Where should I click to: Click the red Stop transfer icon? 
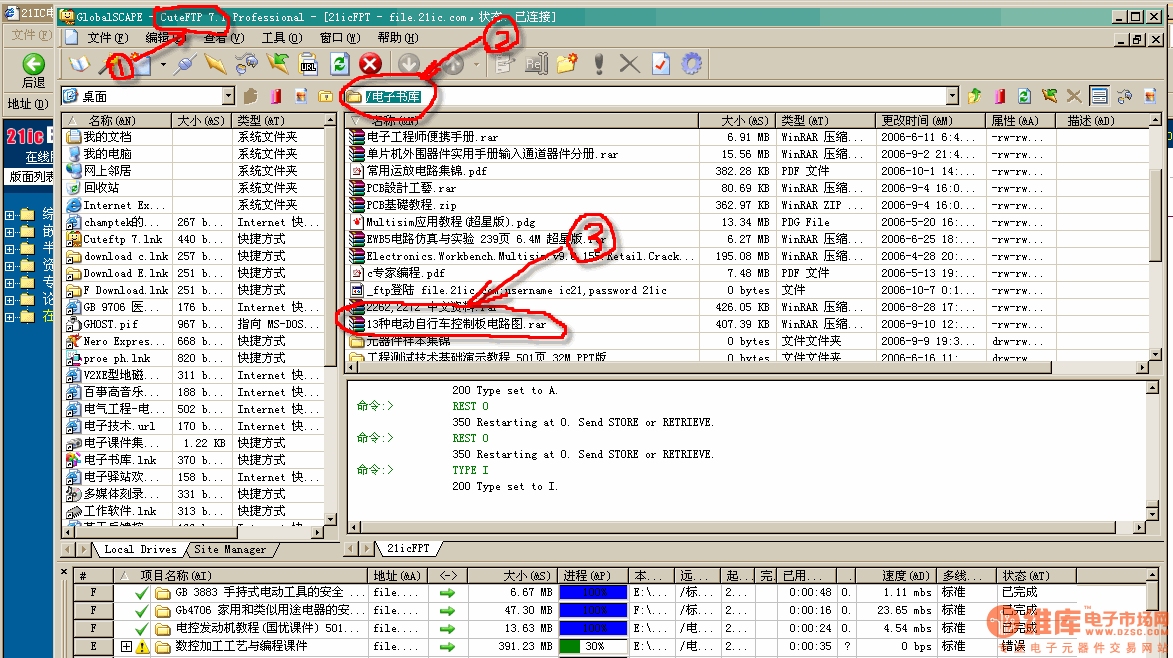click(370, 64)
